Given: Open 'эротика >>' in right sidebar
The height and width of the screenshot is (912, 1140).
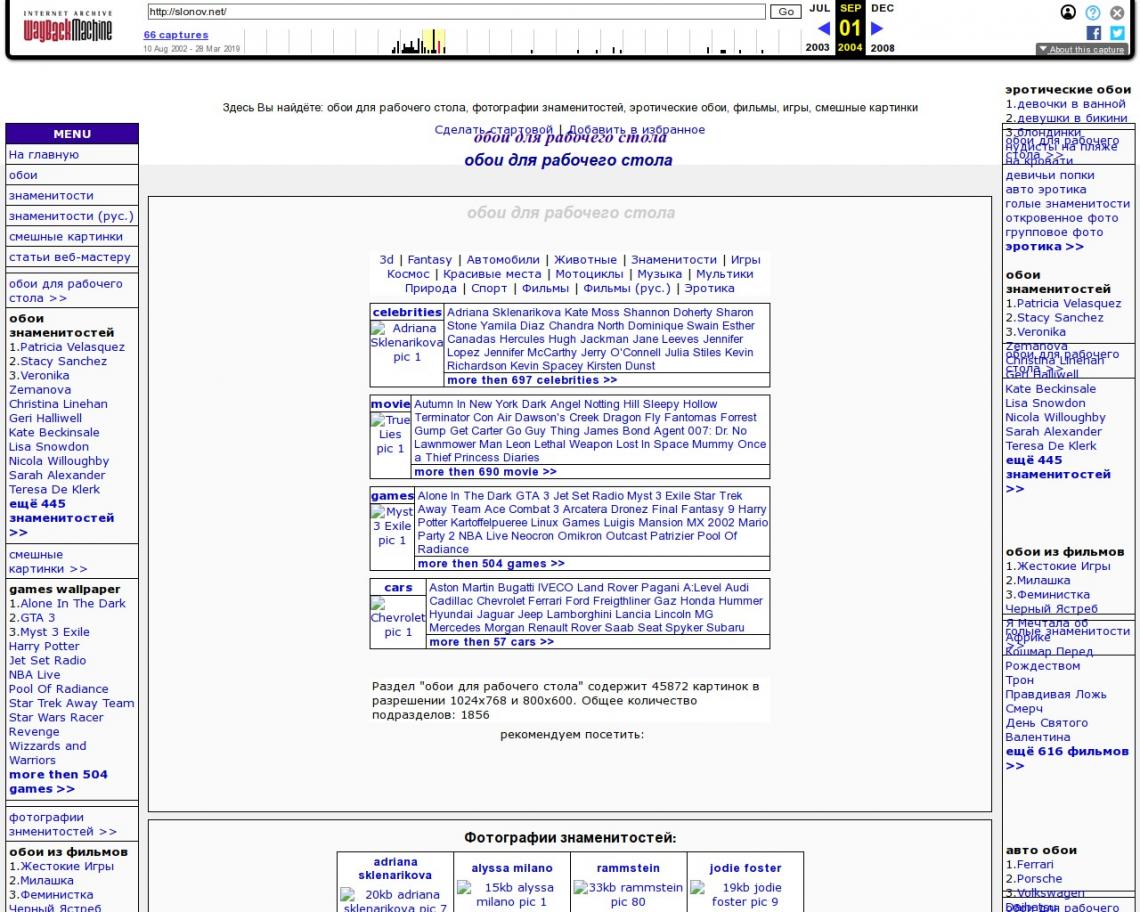Looking at the screenshot, I should [1044, 247].
